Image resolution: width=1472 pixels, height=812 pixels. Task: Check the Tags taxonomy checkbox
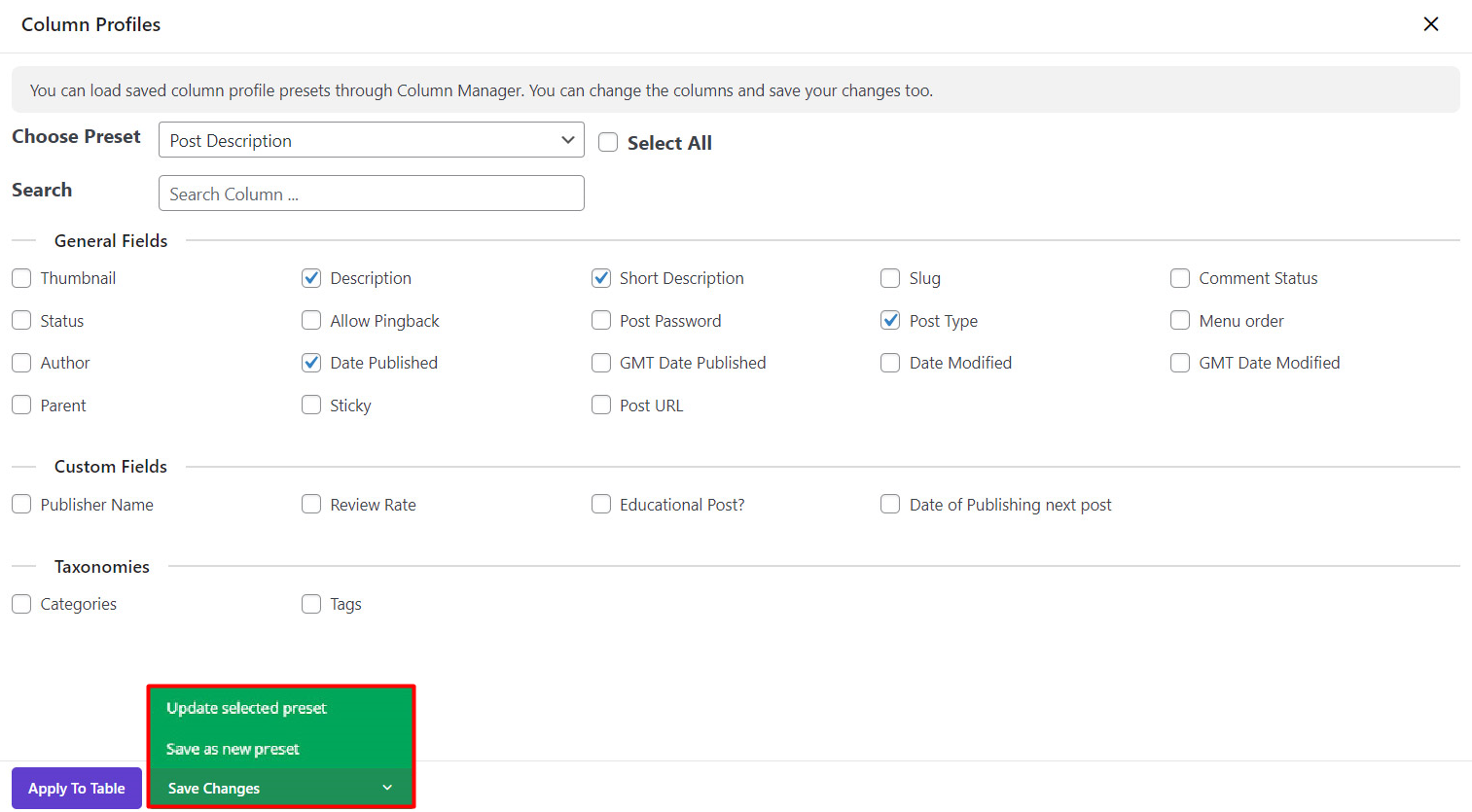(311, 604)
